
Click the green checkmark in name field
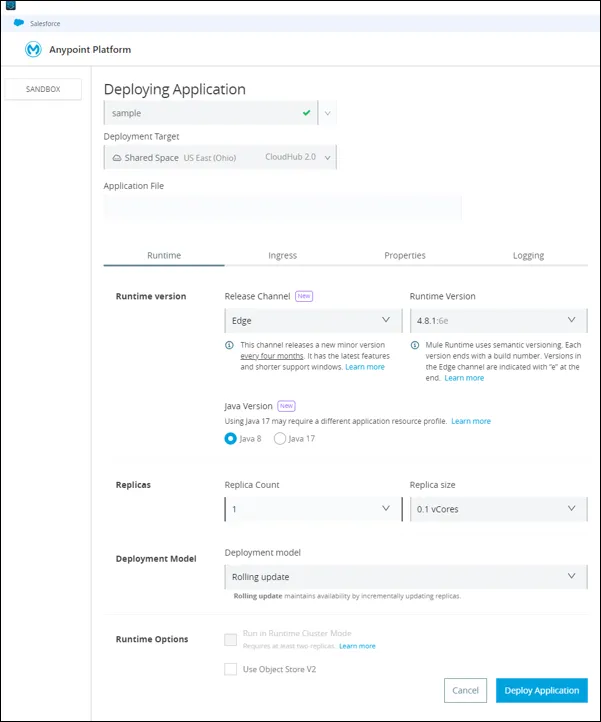[x=306, y=113]
